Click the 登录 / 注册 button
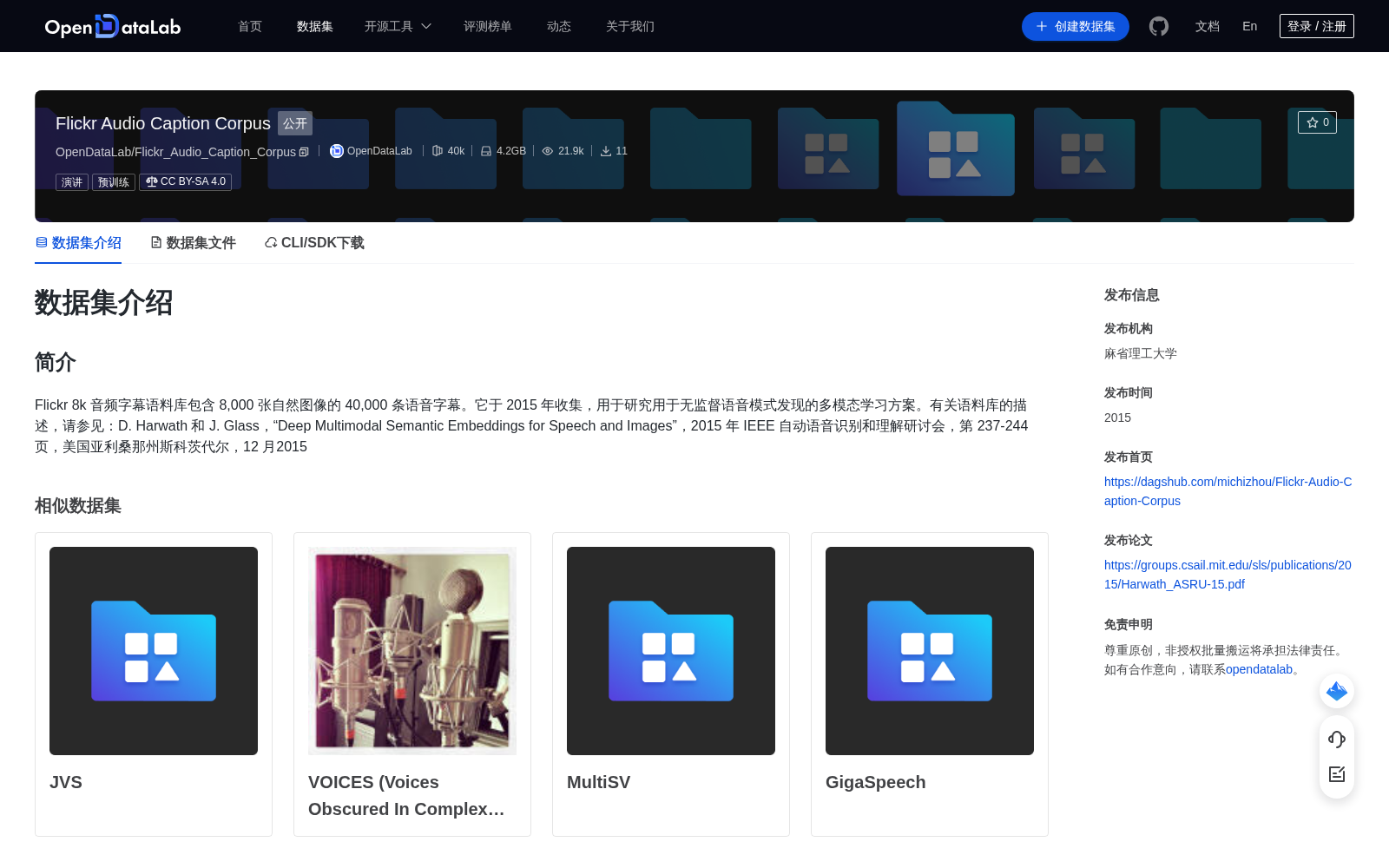The height and width of the screenshot is (868, 1389). pos(1317,26)
